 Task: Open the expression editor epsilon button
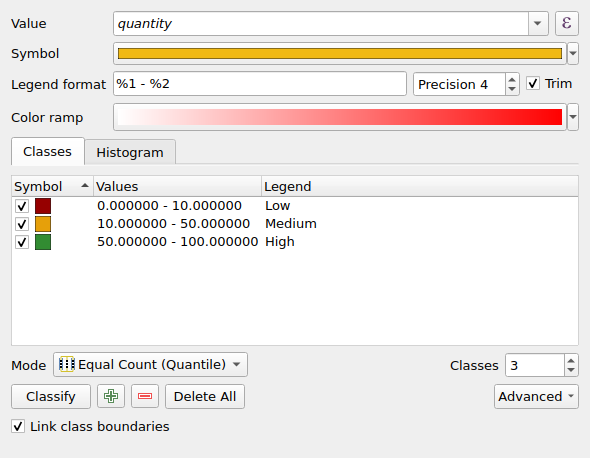pyautogui.click(x=566, y=23)
